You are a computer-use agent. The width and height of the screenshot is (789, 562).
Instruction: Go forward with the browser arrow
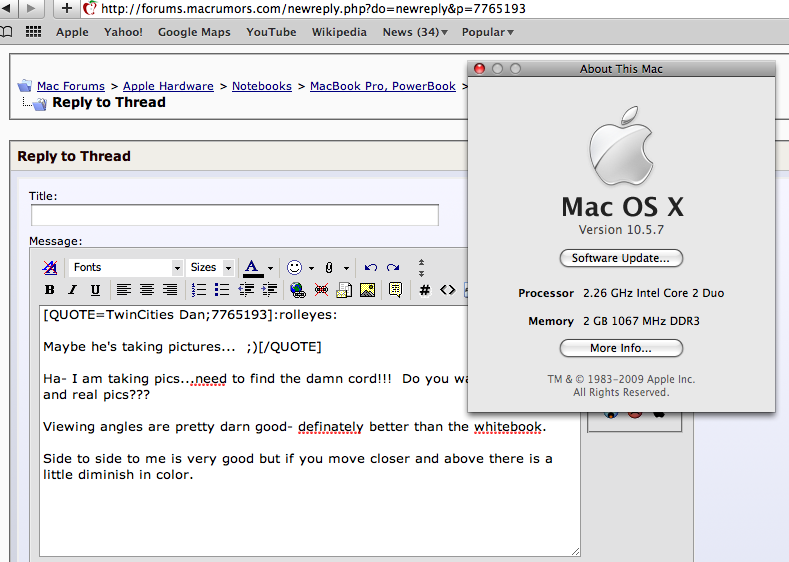coord(31,8)
